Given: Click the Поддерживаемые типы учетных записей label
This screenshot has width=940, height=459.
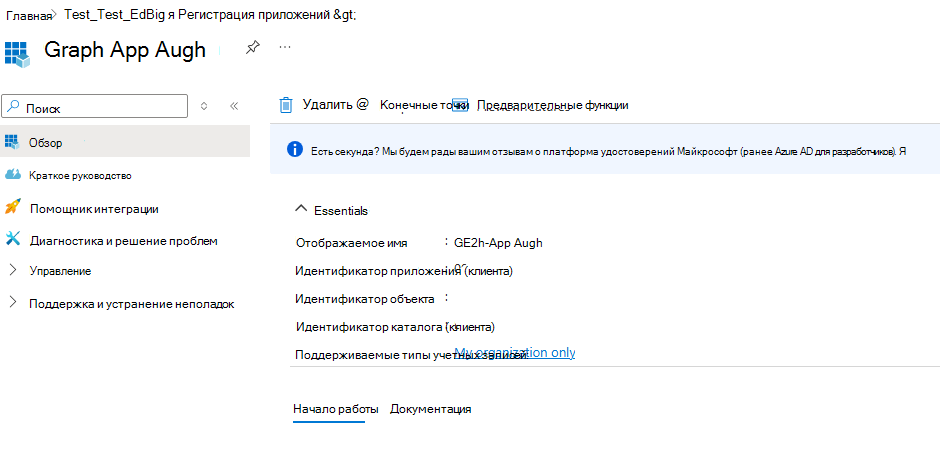Looking at the screenshot, I should 411,355.
